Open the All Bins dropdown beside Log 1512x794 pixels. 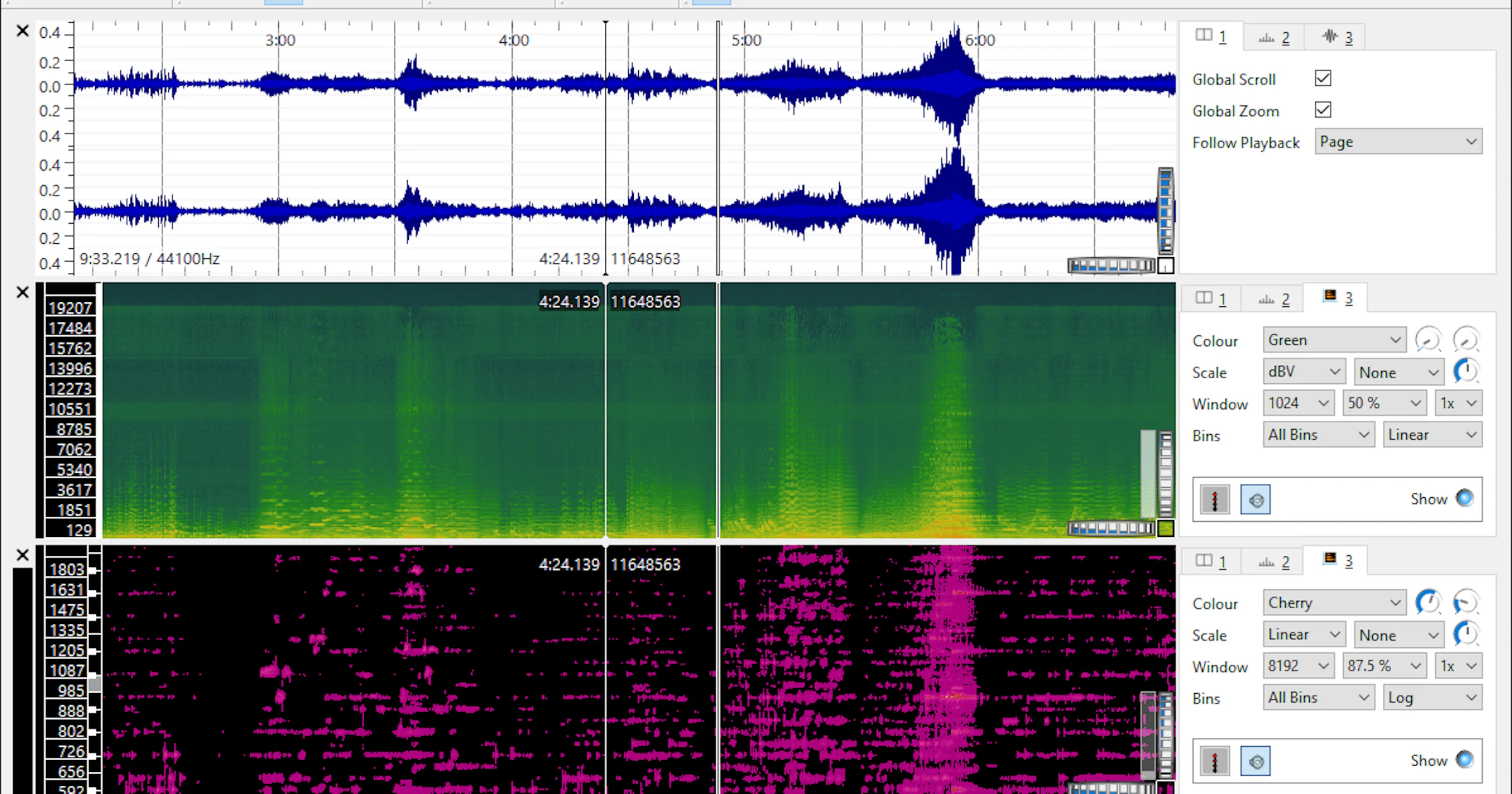pyautogui.click(x=1319, y=698)
